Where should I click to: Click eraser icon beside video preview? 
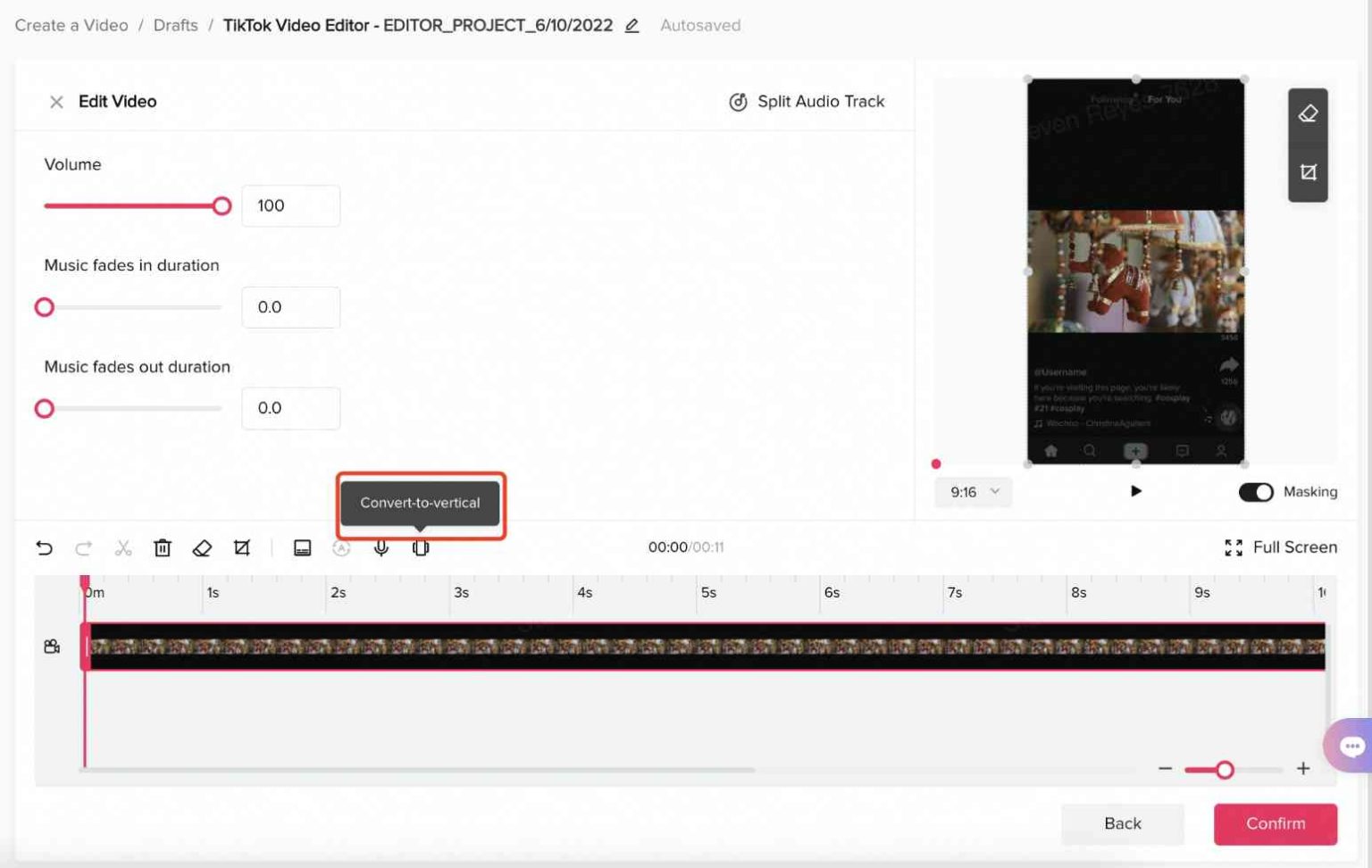coord(1308,113)
